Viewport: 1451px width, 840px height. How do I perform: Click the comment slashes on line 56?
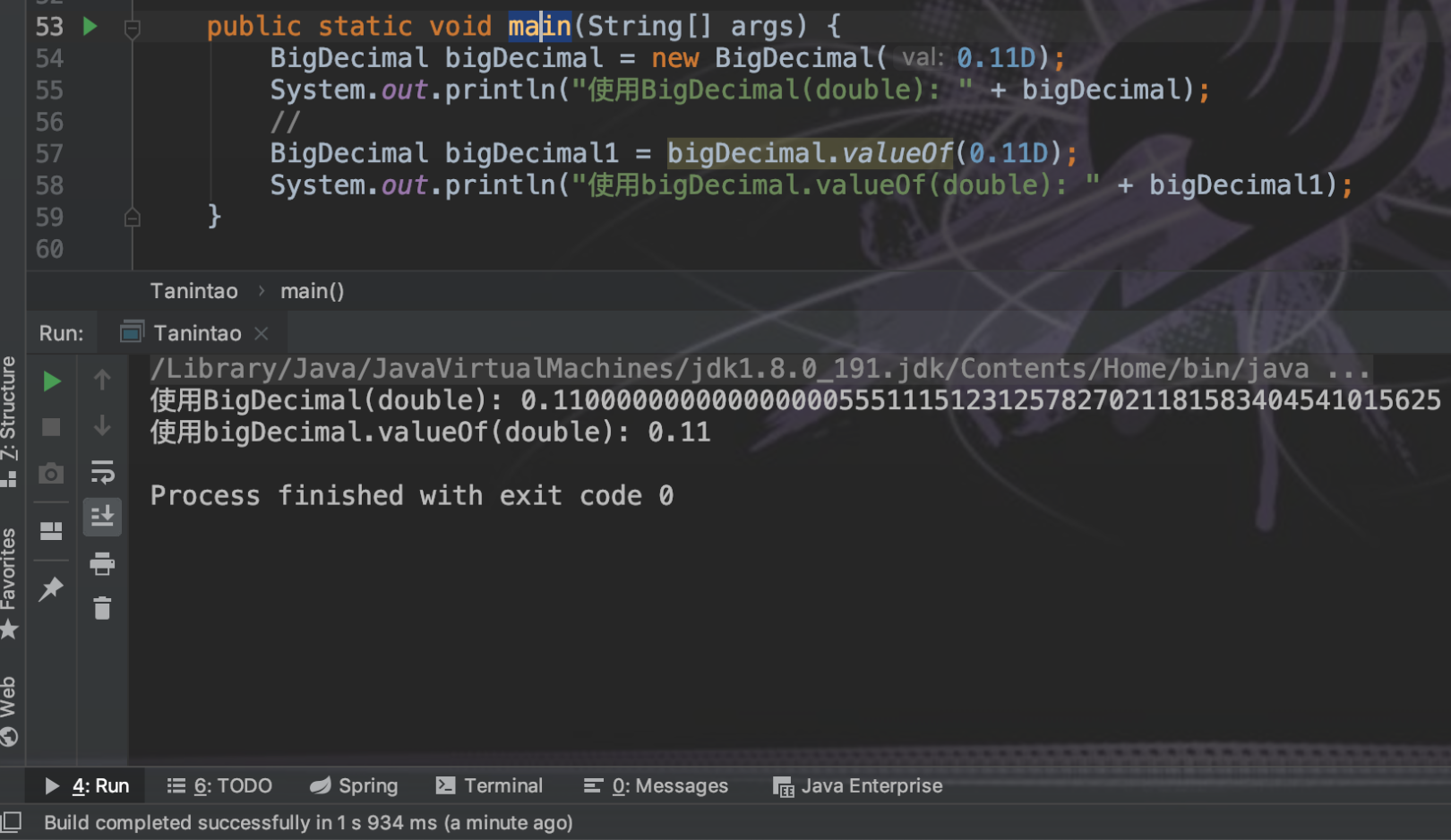pos(285,122)
